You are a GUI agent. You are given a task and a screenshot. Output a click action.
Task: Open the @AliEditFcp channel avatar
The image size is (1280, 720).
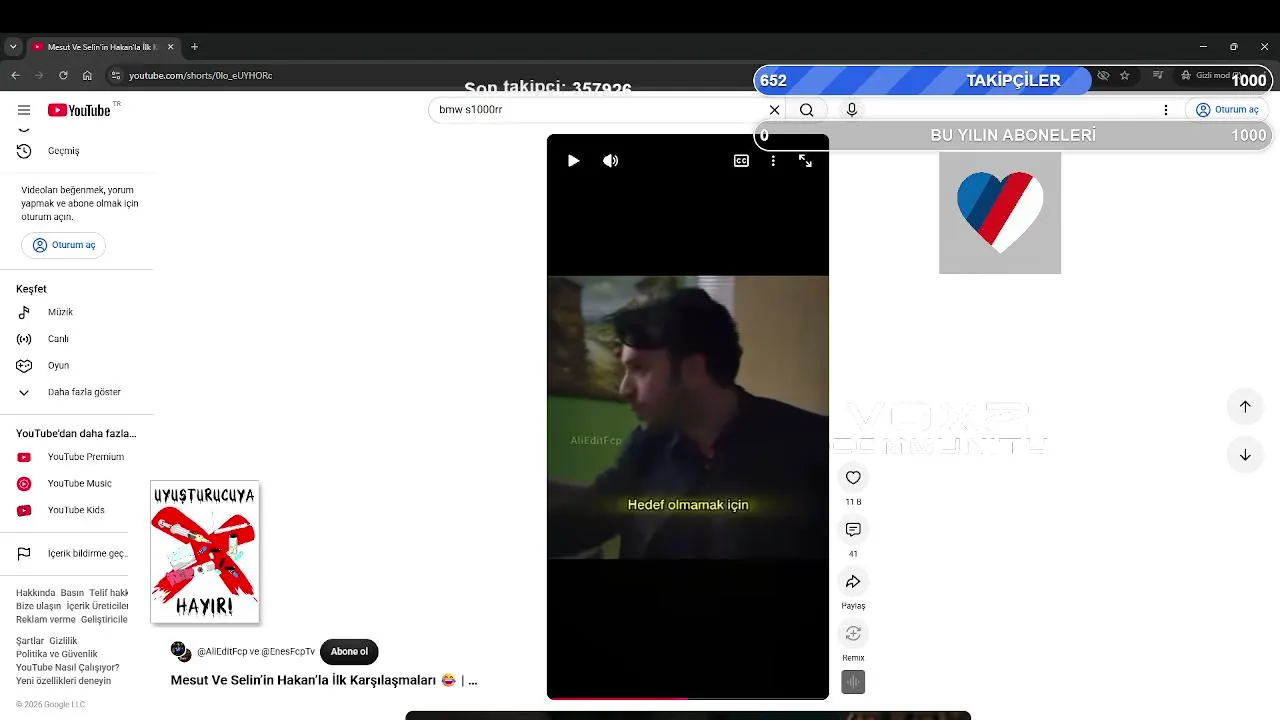click(x=181, y=652)
